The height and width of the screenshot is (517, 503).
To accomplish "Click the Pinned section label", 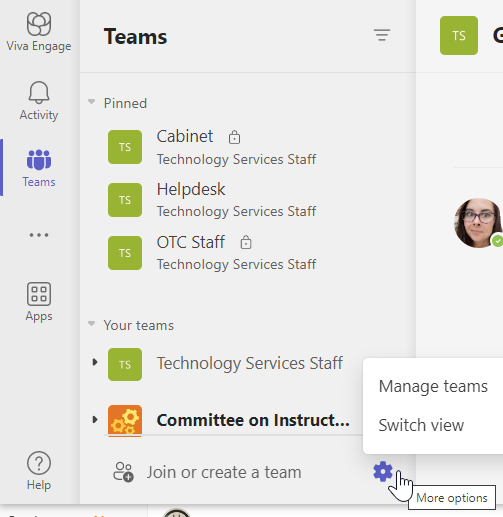I will point(125,103).
